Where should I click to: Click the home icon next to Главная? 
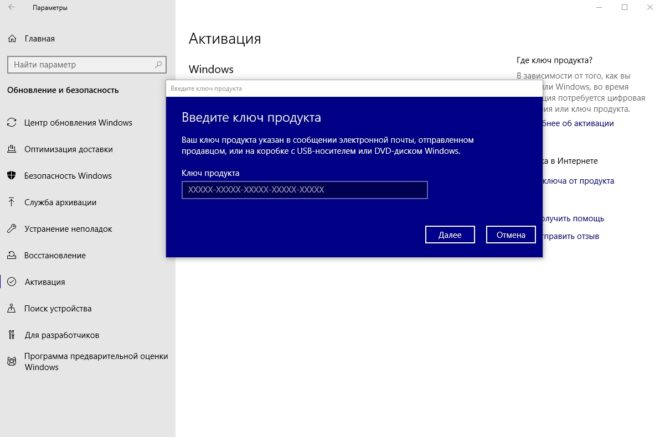click(x=12, y=38)
